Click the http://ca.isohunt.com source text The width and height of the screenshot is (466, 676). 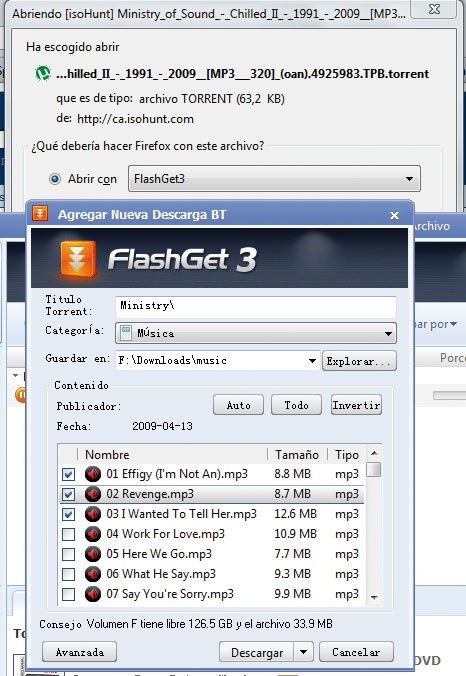tap(135, 119)
